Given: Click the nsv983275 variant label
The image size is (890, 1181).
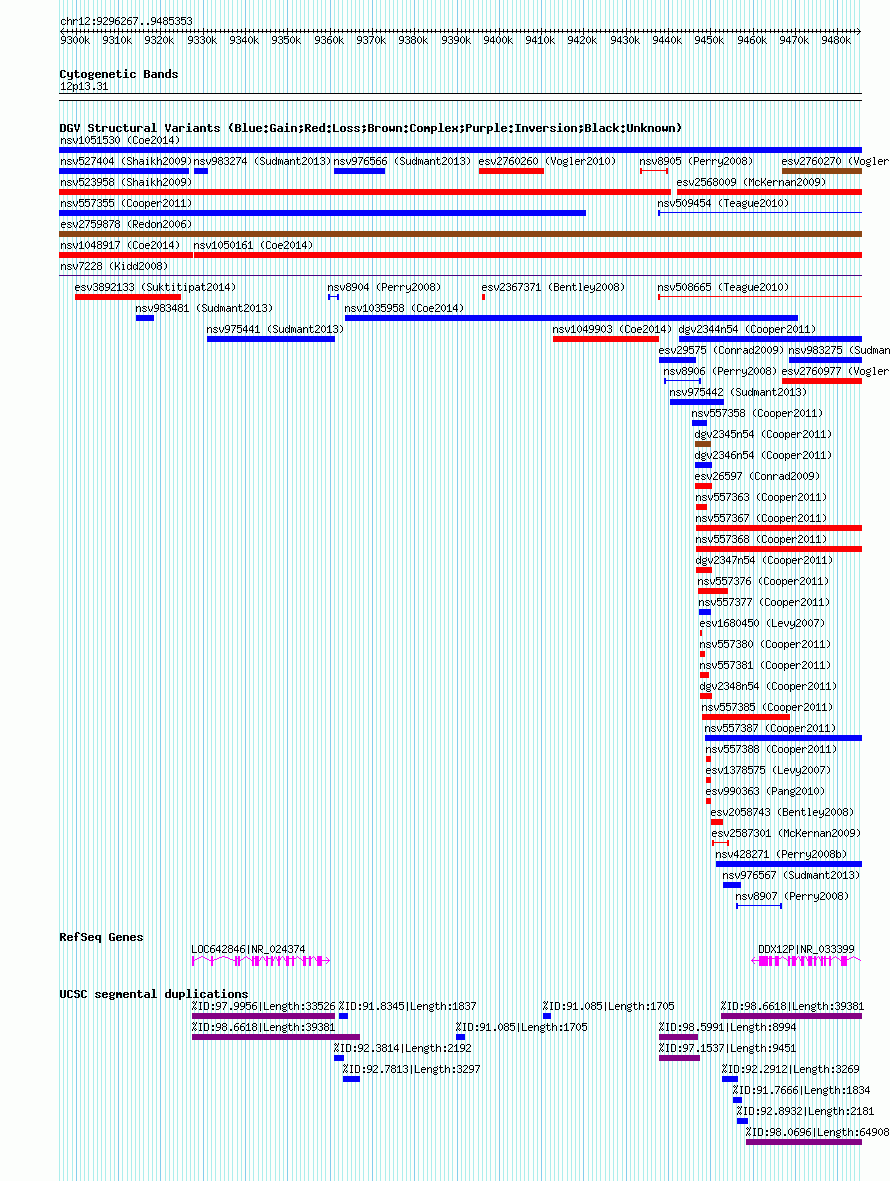Looking at the screenshot, I should pyautogui.click(x=839, y=350).
